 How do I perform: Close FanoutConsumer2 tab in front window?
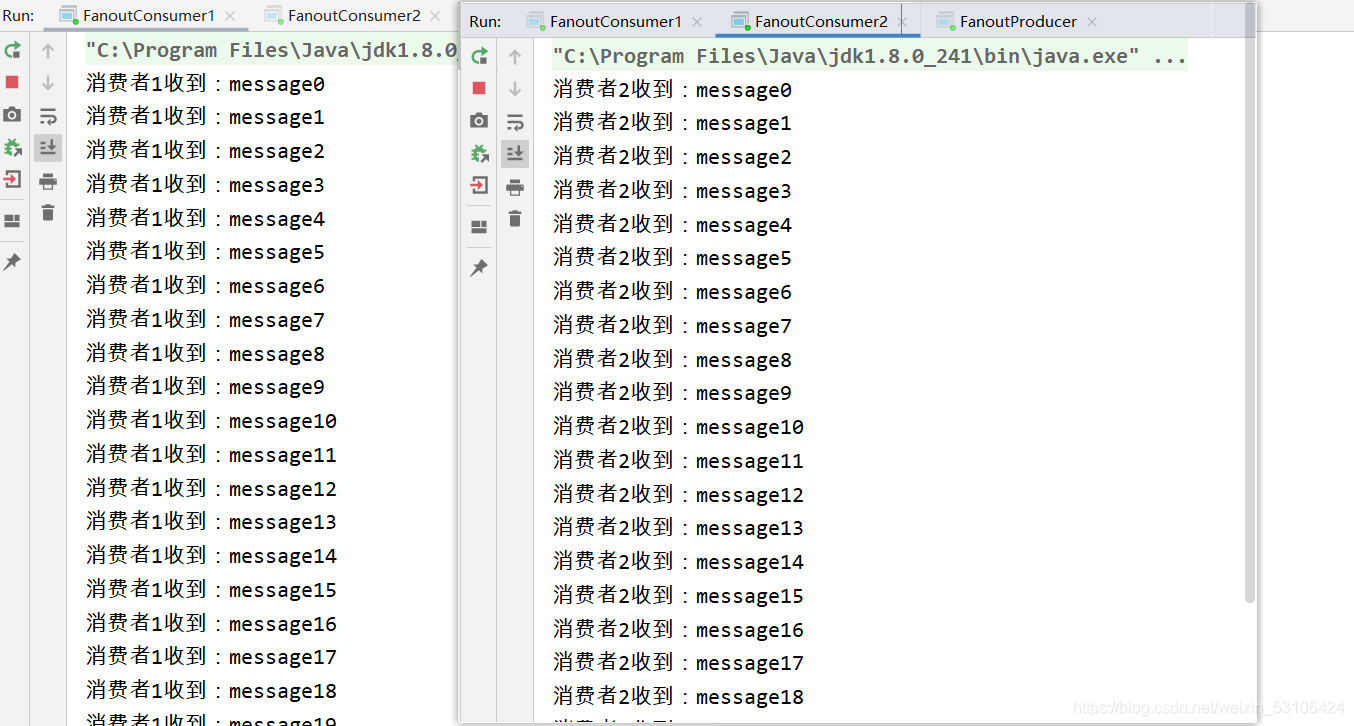point(902,22)
